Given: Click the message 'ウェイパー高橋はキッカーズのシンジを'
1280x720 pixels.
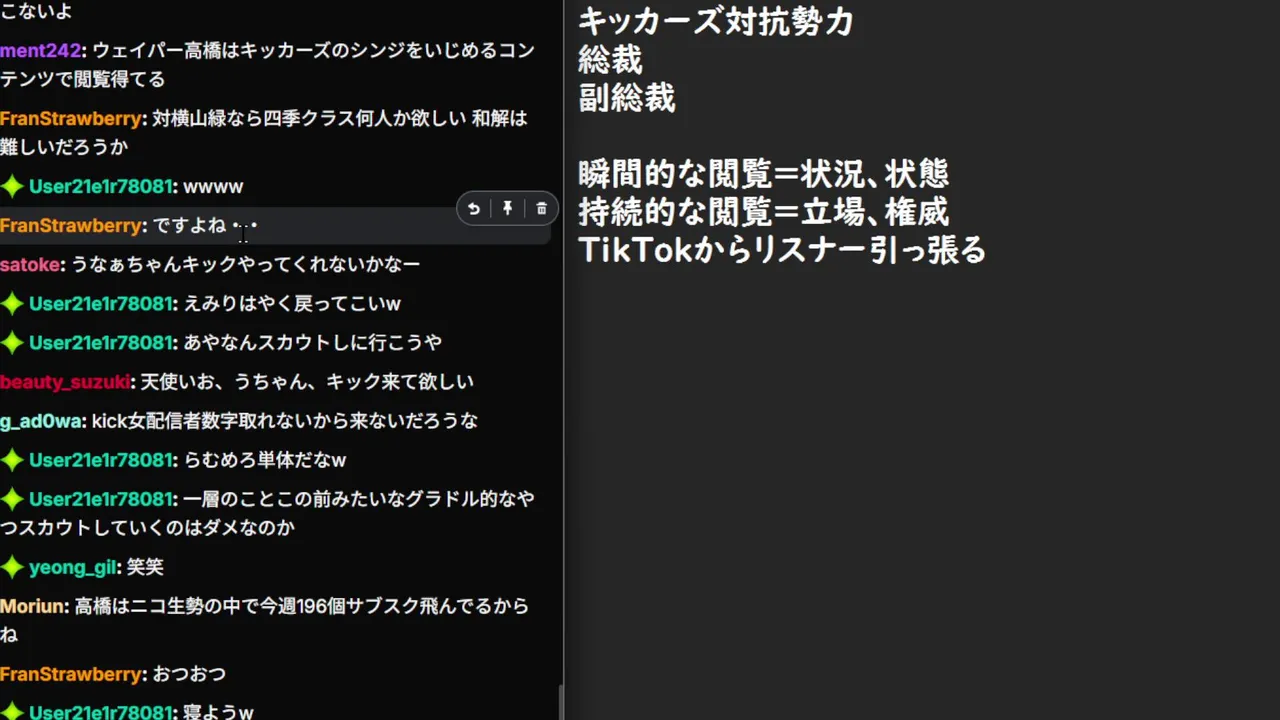Looking at the screenshot, I should pyautogui.click(x=267, y=64).
